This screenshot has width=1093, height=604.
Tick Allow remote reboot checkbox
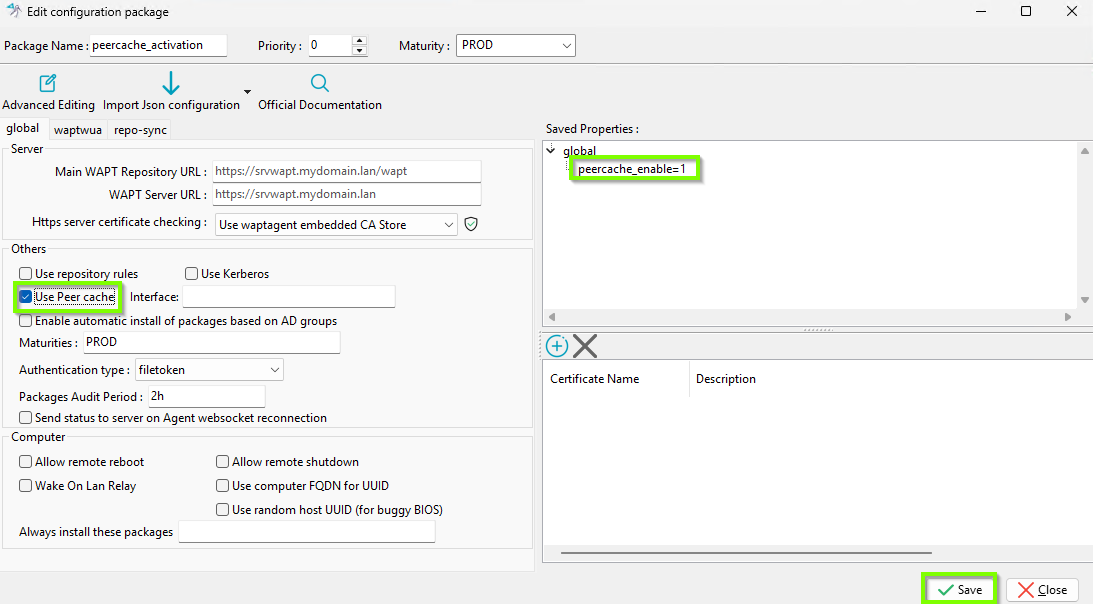click(26, 462)
